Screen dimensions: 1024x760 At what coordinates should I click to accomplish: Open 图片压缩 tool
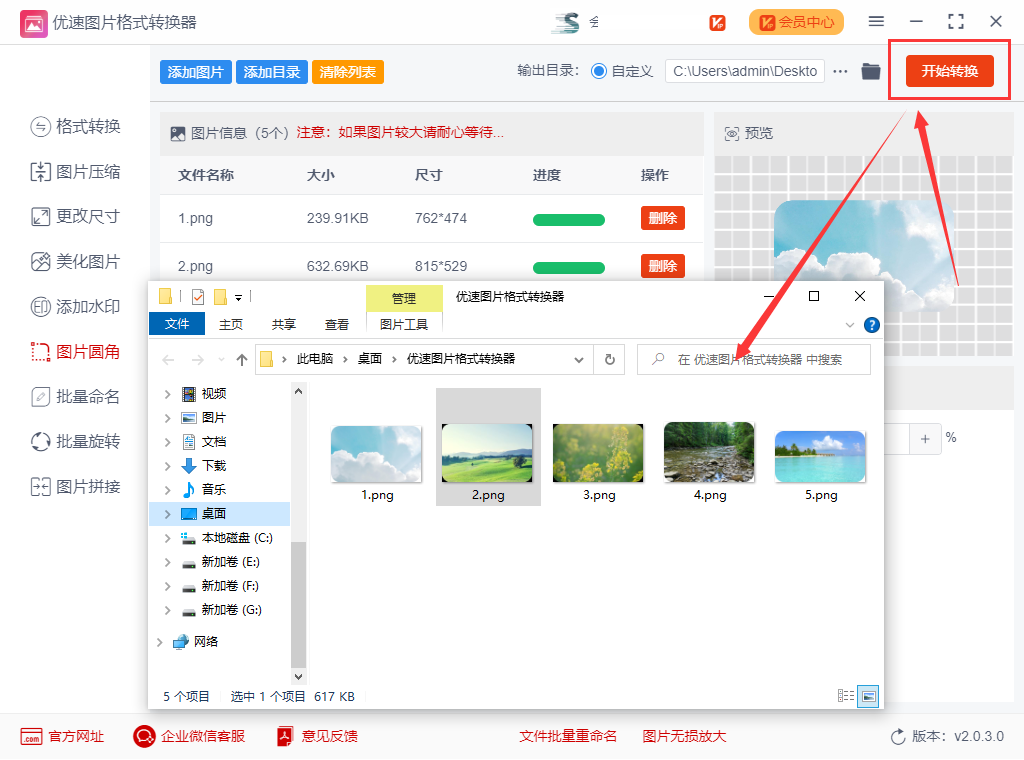tap(75, 172)
